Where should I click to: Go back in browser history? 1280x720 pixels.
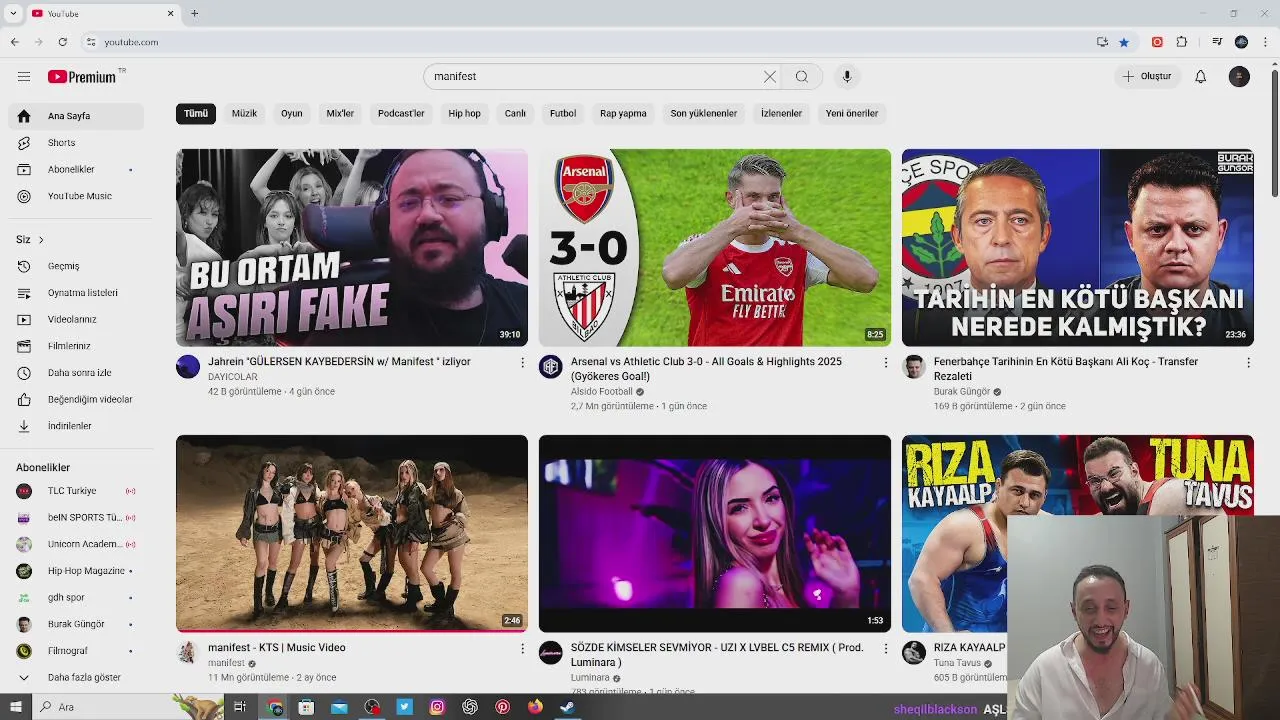point(15,42)
